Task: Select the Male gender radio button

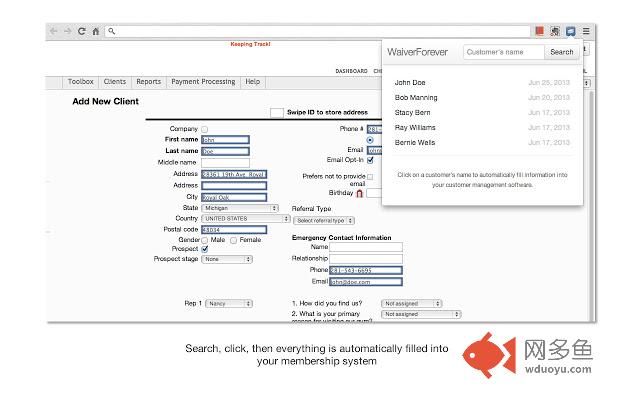Action: click(x=204, y=240)
